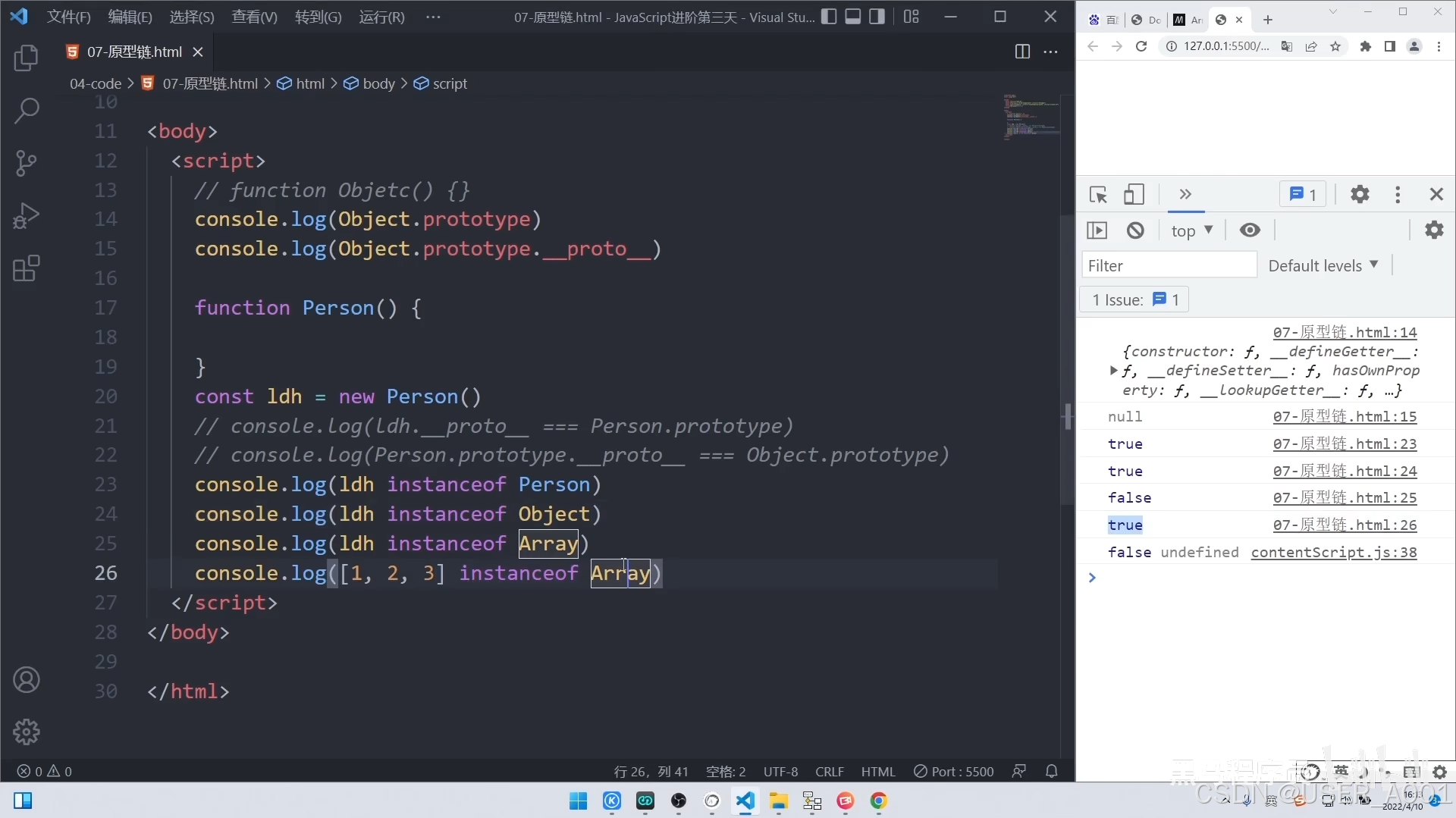This screenshot has height=818, width=1456.
Task: Close the DevTools panel
Action: (x=1436, y=195)
